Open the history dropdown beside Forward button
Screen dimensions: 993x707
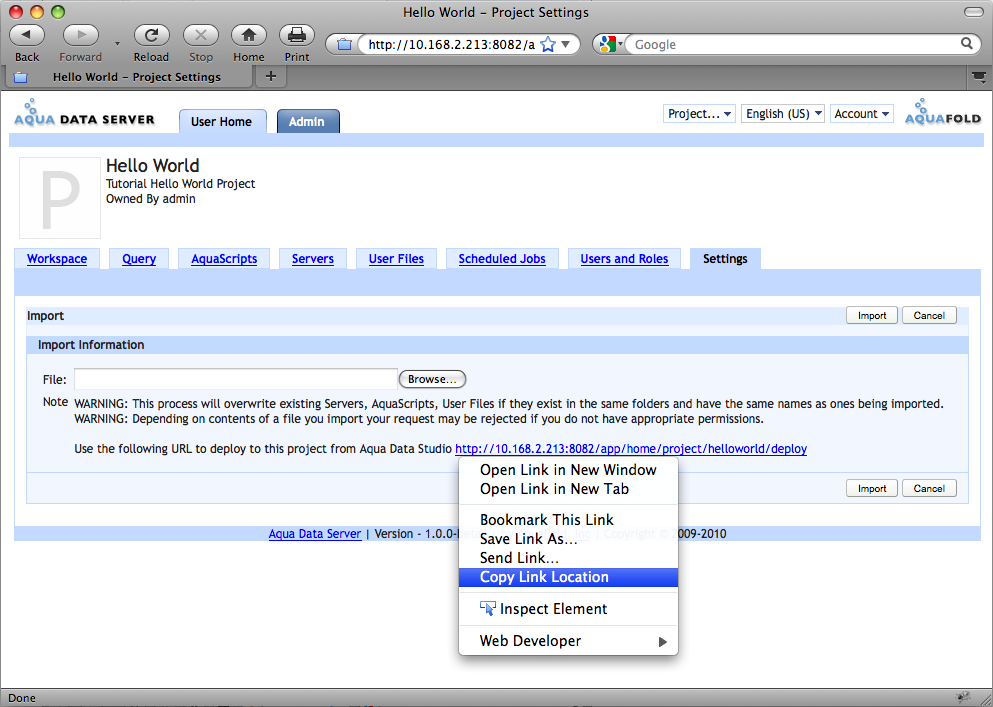[x=117, y=43]
